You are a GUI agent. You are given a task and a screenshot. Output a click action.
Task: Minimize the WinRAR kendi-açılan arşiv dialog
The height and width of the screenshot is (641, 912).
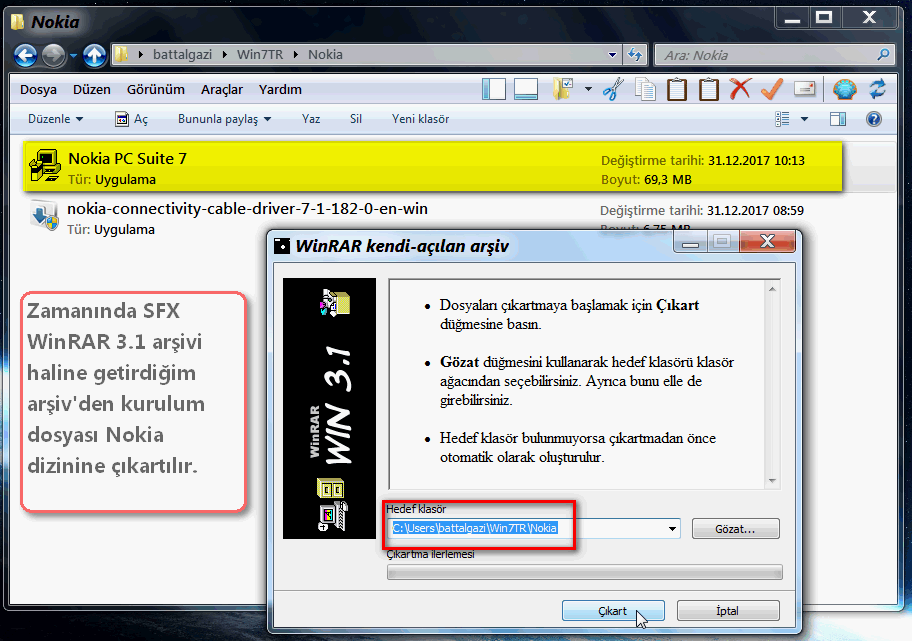tap(690, 241)
